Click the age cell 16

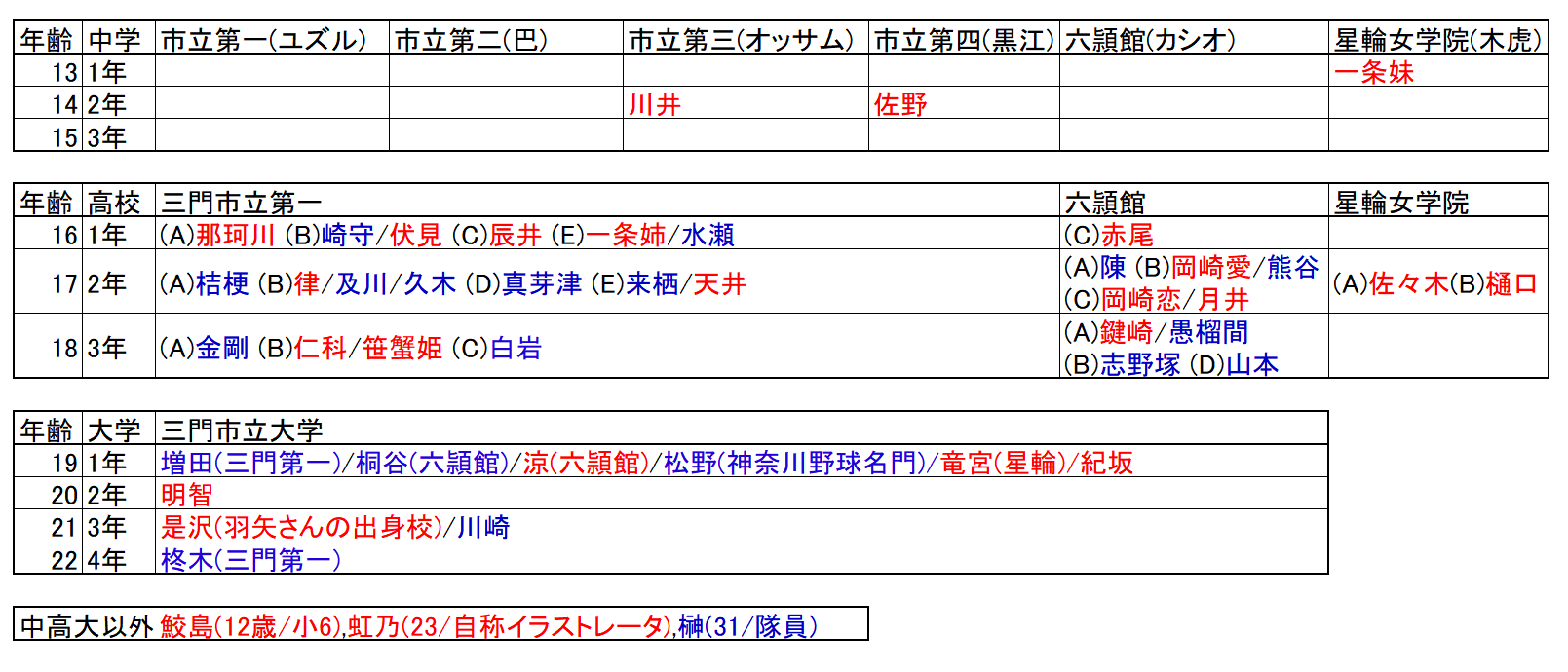(x=49, y=234)
